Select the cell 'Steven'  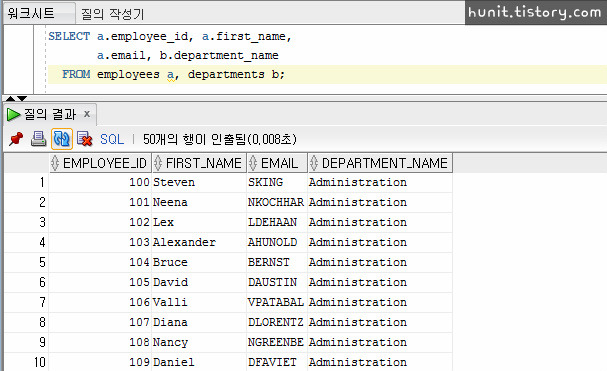[199, 182]
